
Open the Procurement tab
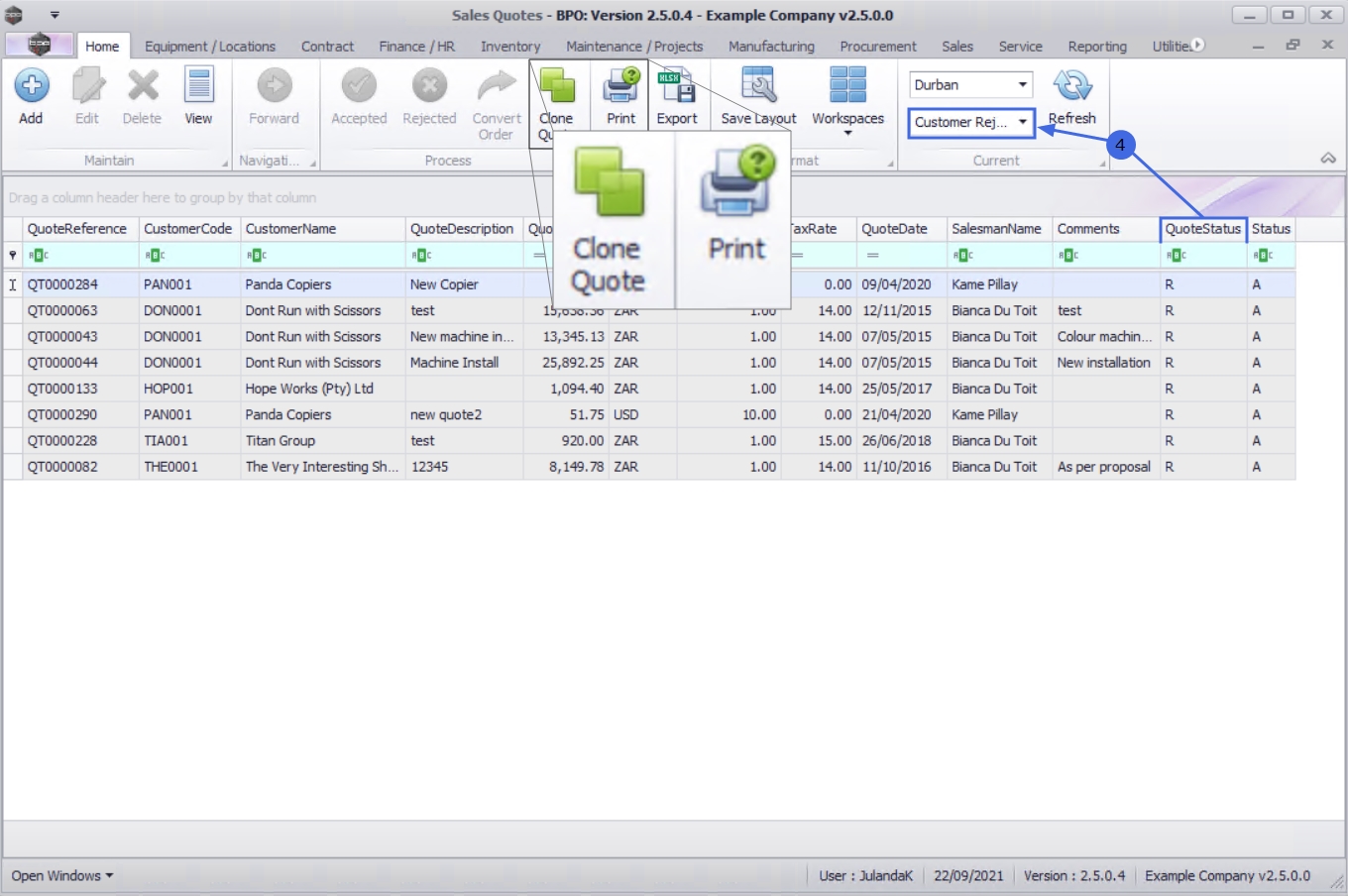click(878, 47)
